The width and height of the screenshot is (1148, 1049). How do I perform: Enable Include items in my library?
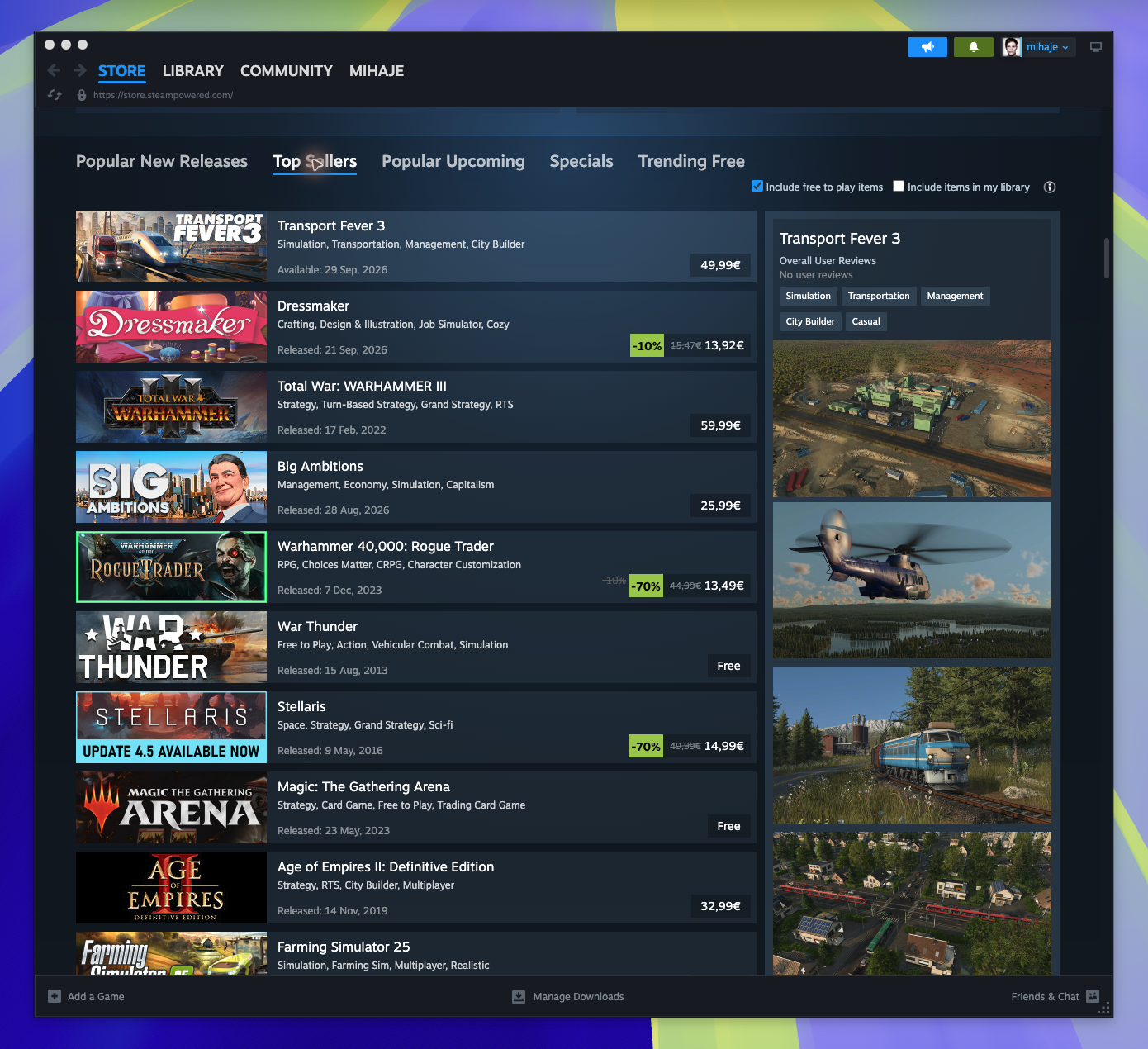pyautogui.click(x=899, y=186)
